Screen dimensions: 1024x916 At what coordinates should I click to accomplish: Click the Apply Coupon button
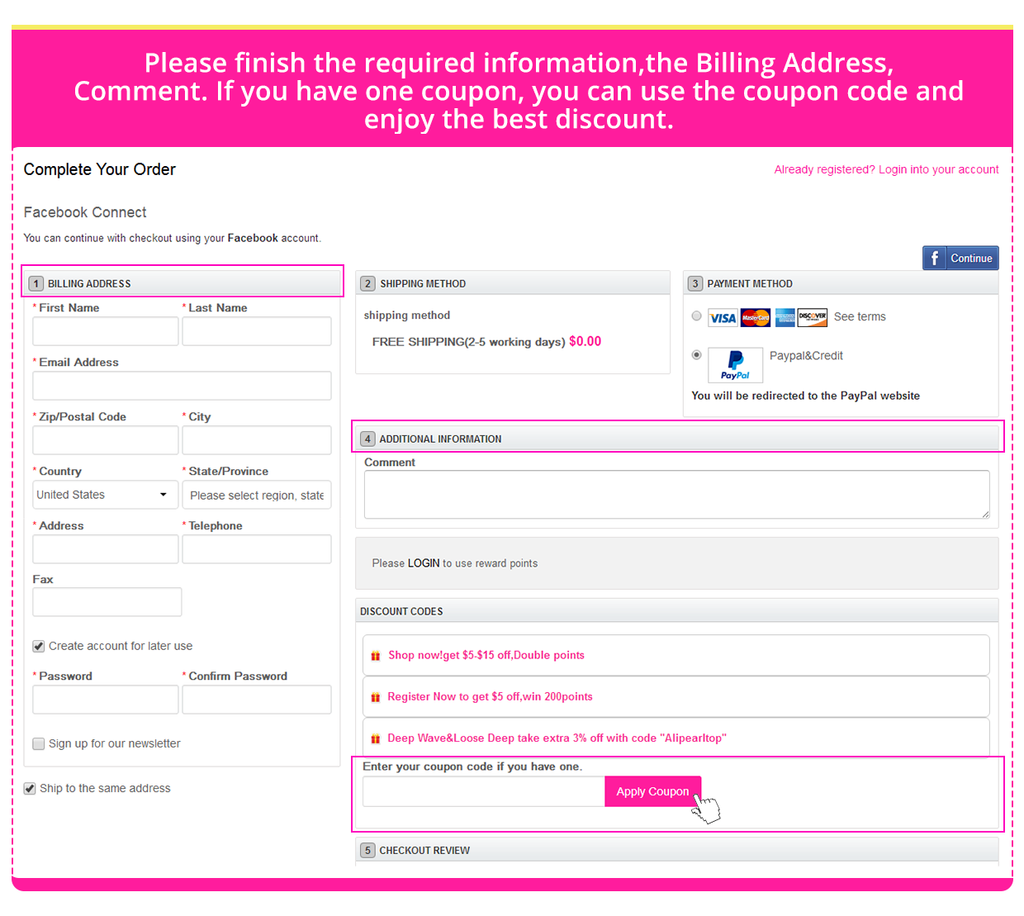[652, 792]
